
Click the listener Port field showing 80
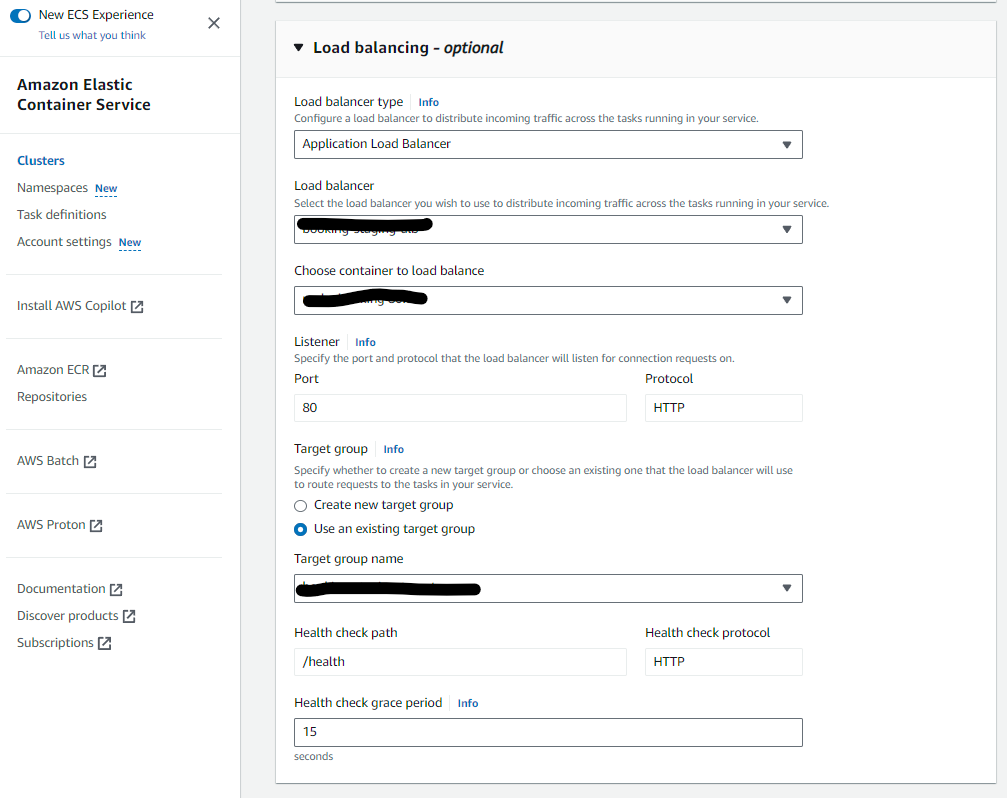(460, 408)
